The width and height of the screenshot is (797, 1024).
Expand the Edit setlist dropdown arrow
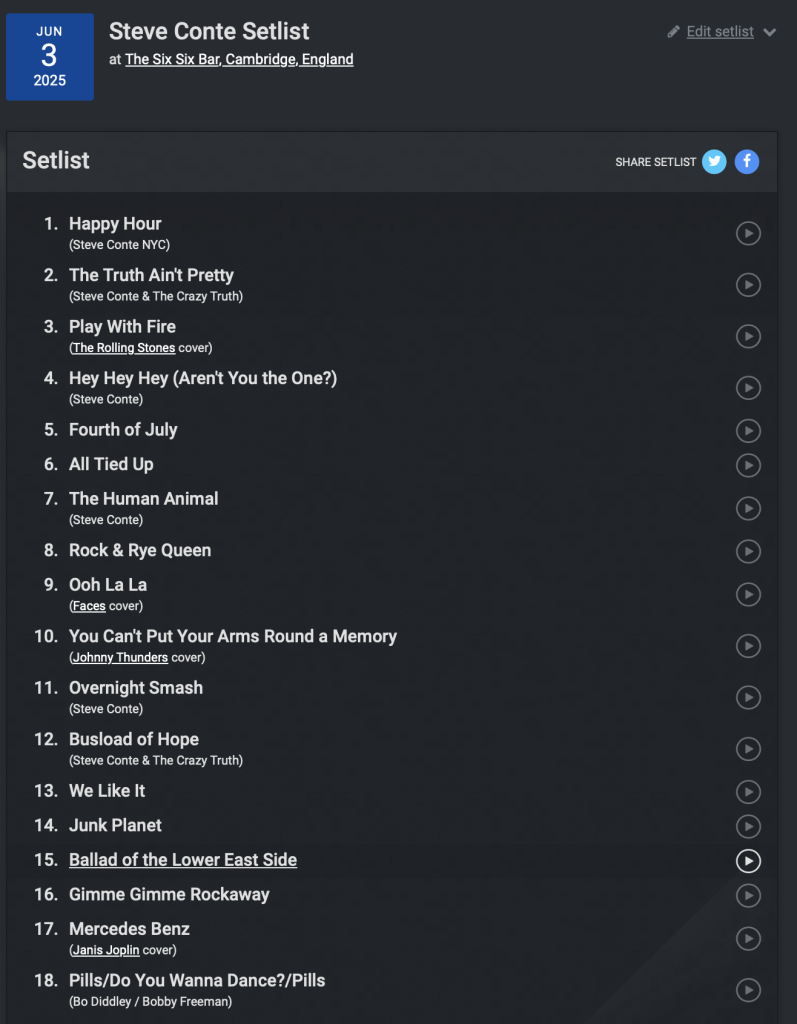pos(769,32)
